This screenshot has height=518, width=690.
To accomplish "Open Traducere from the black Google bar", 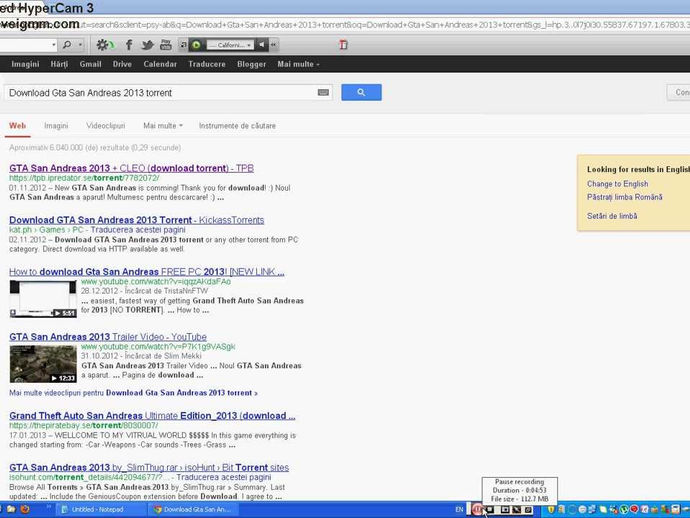I will point(207,64).
